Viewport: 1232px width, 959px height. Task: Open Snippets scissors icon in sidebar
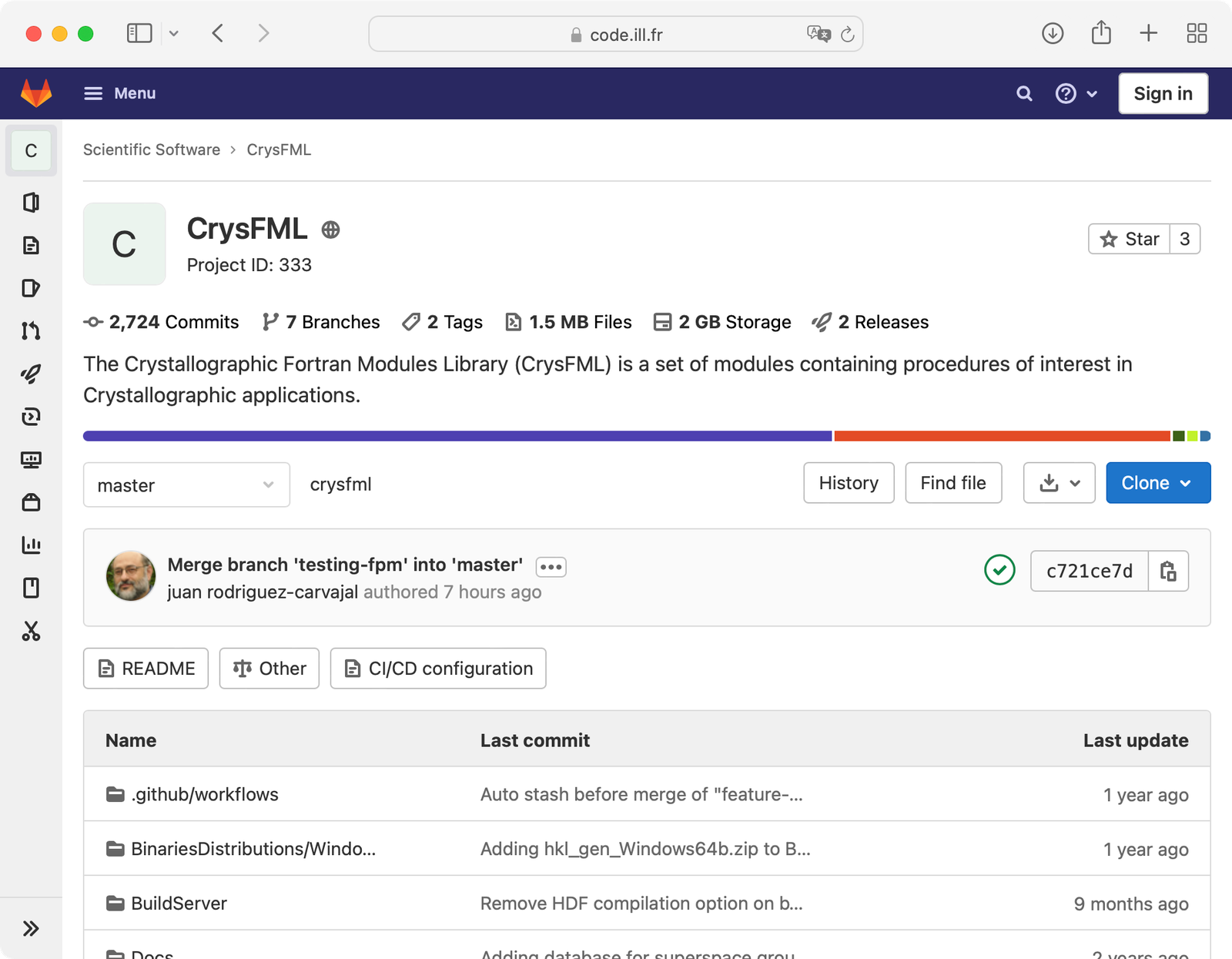click(31, 631)
